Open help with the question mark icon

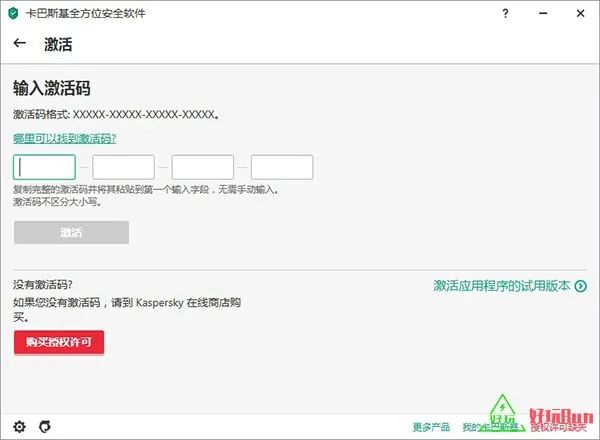click(x=505, y=13)
